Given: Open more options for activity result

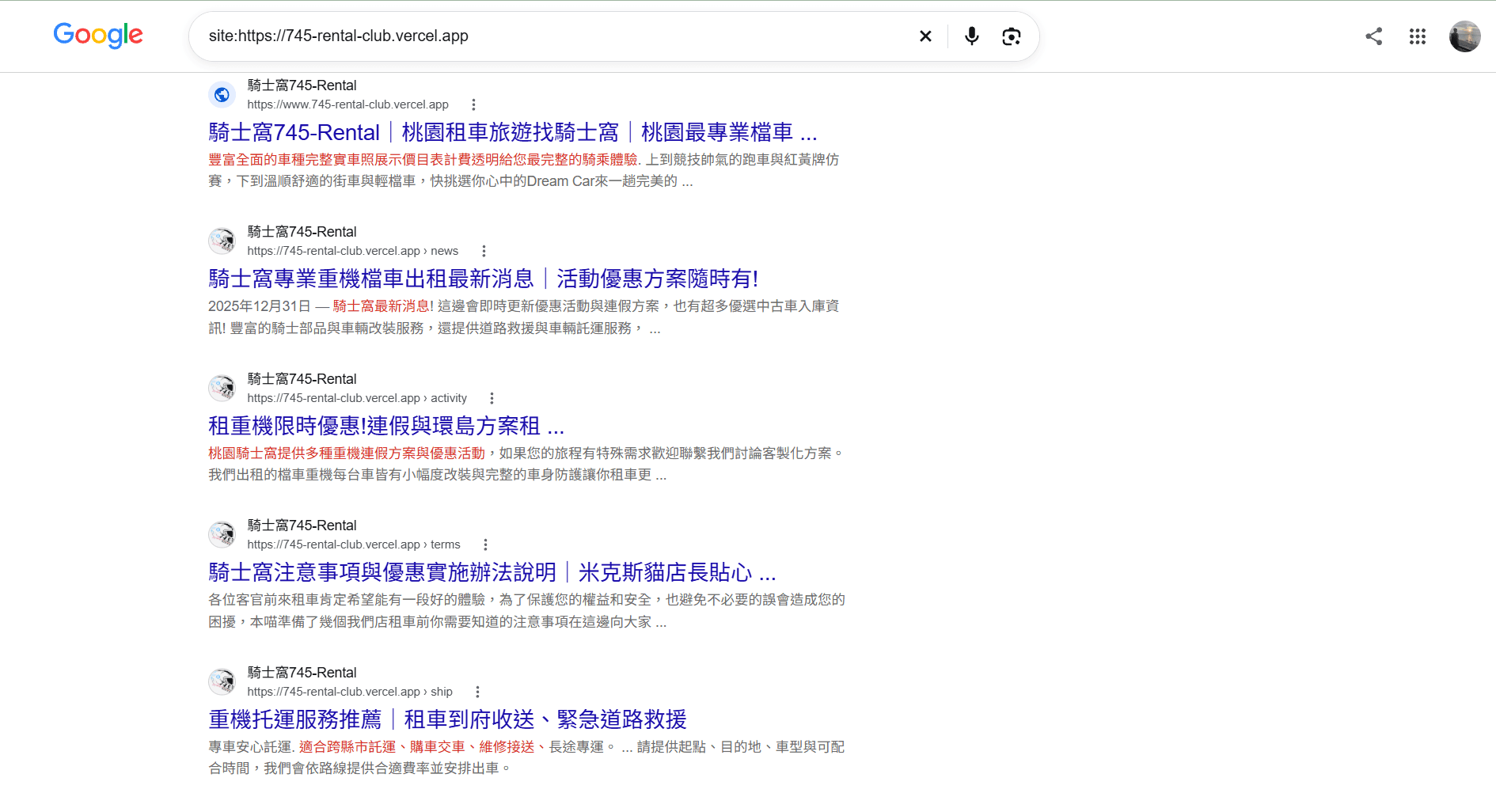Looking at the screenshot, I should pos(492,398).
